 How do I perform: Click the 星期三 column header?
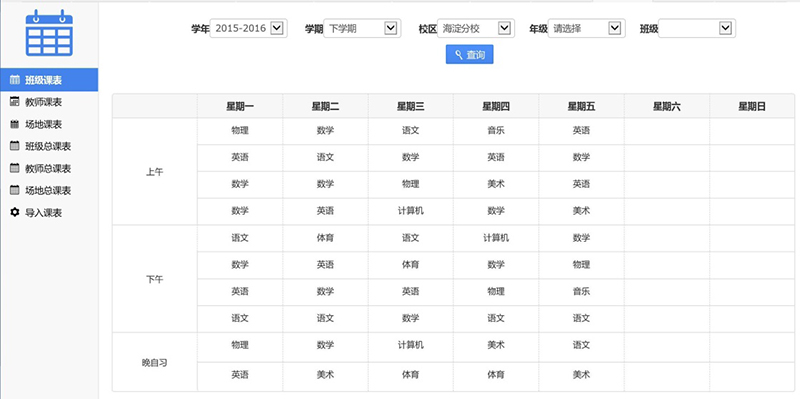[411, 106]
